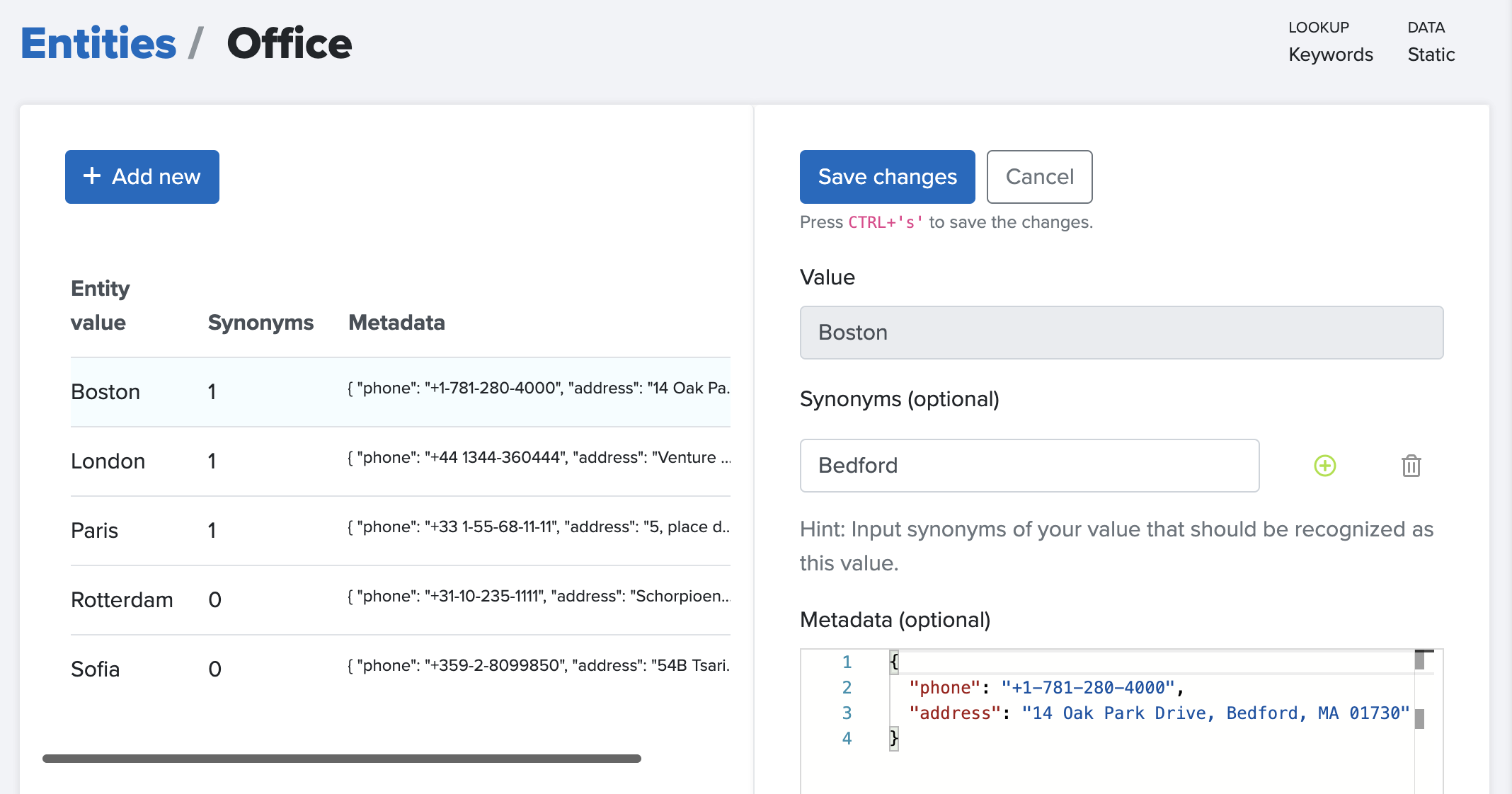Viewport: 1512px width, 794px height.
Task: Click the Boston value input field
Action: [1121, 333]
